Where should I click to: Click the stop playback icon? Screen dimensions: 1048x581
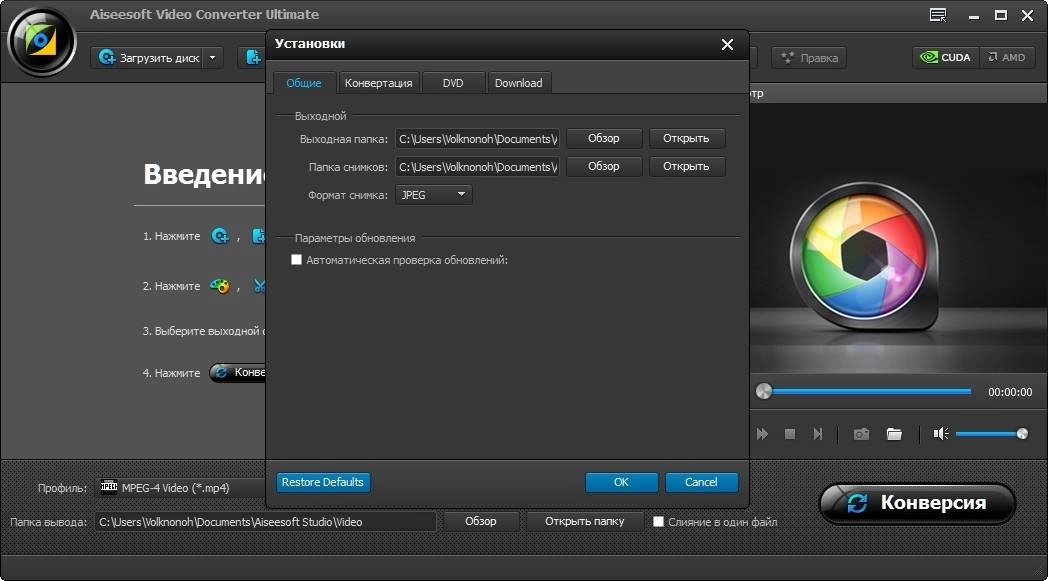point(790,434)
